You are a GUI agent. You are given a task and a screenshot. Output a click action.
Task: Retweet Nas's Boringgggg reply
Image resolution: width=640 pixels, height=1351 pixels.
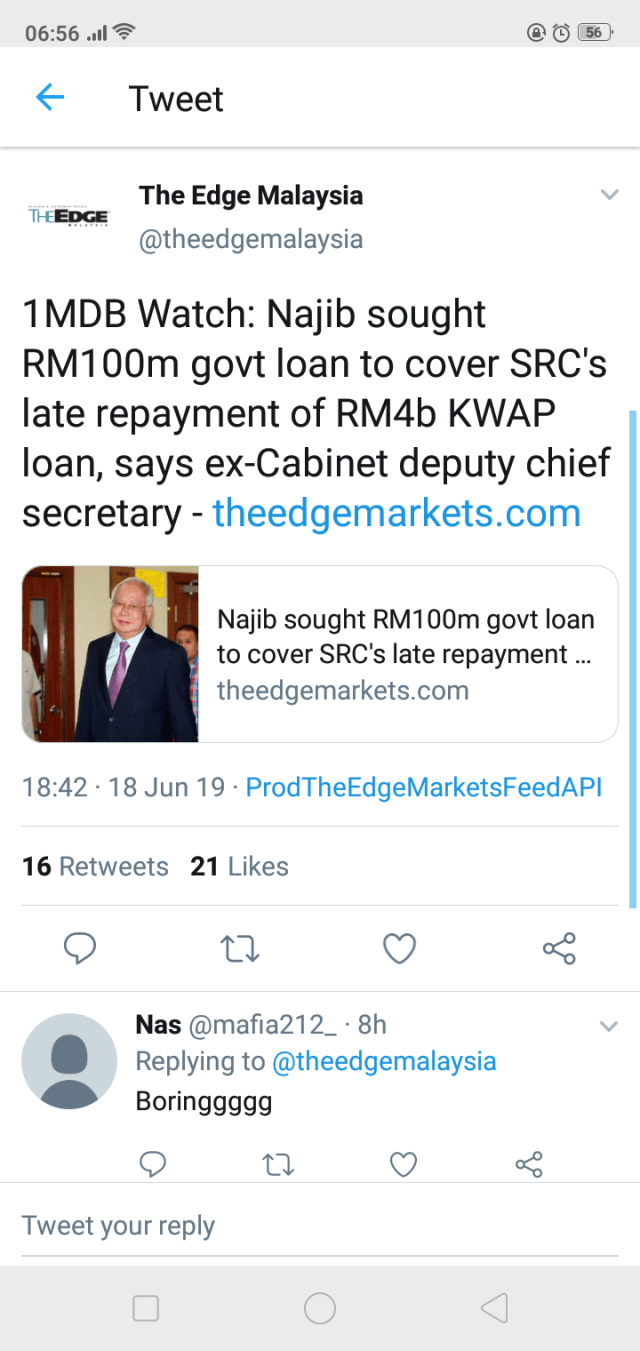coord(277,1164)
